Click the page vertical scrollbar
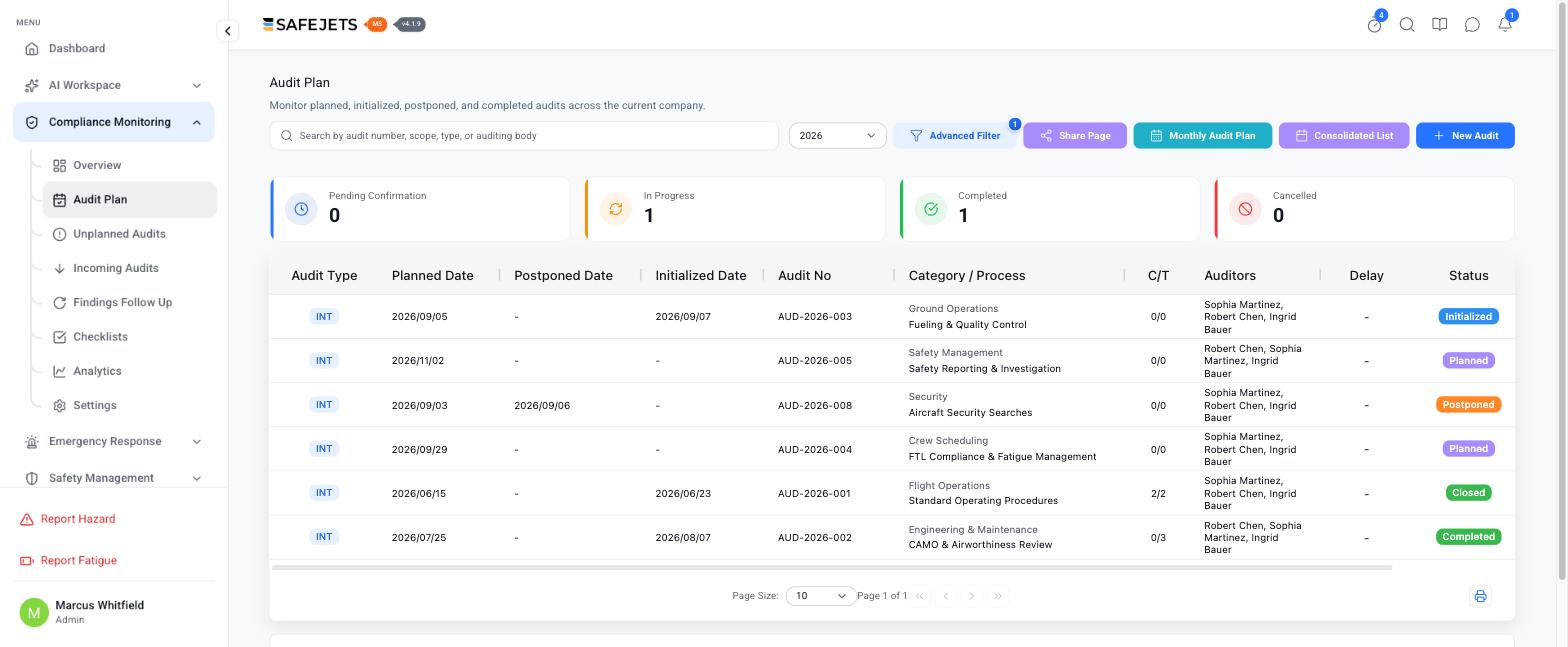This screenshot has width=1568, height=647. pyautogui.click(x=1562, y=290)
